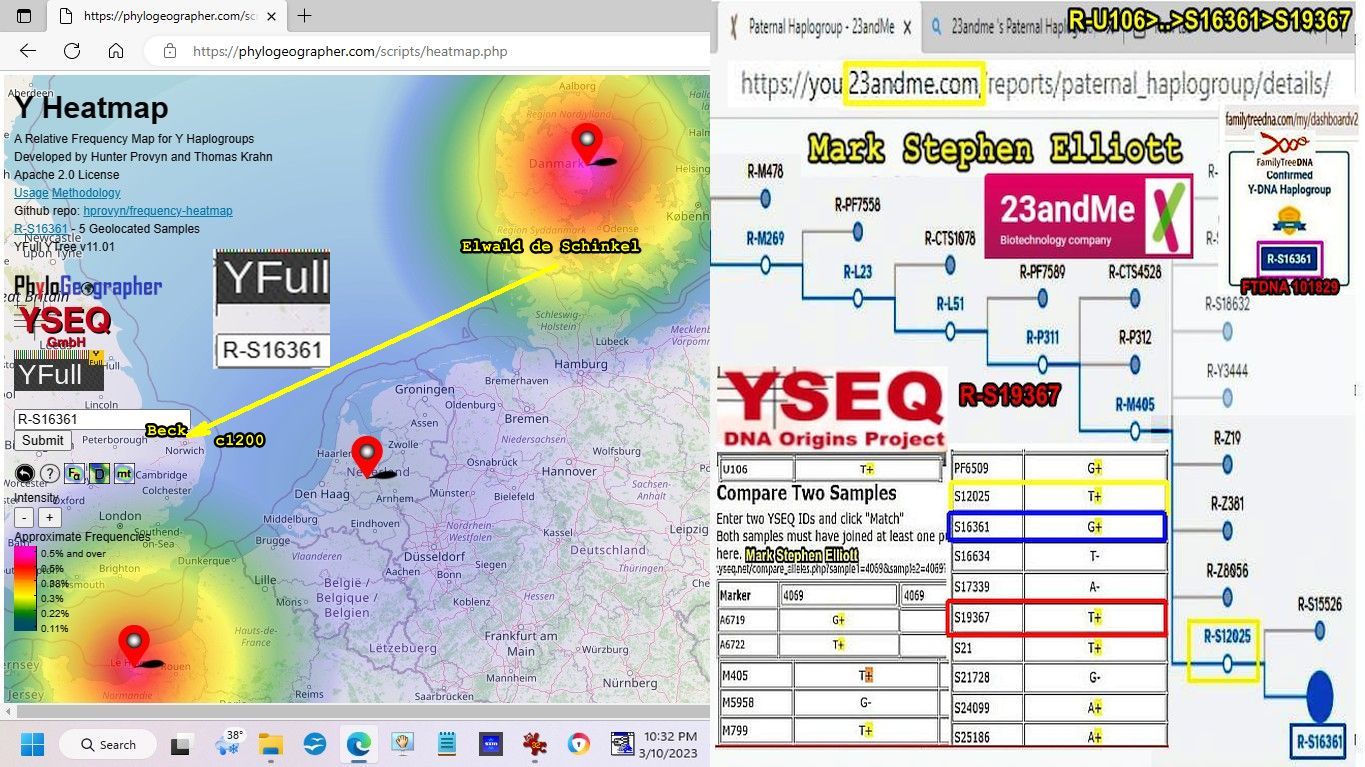Select the D diversity map icon

tap(99, 473)
